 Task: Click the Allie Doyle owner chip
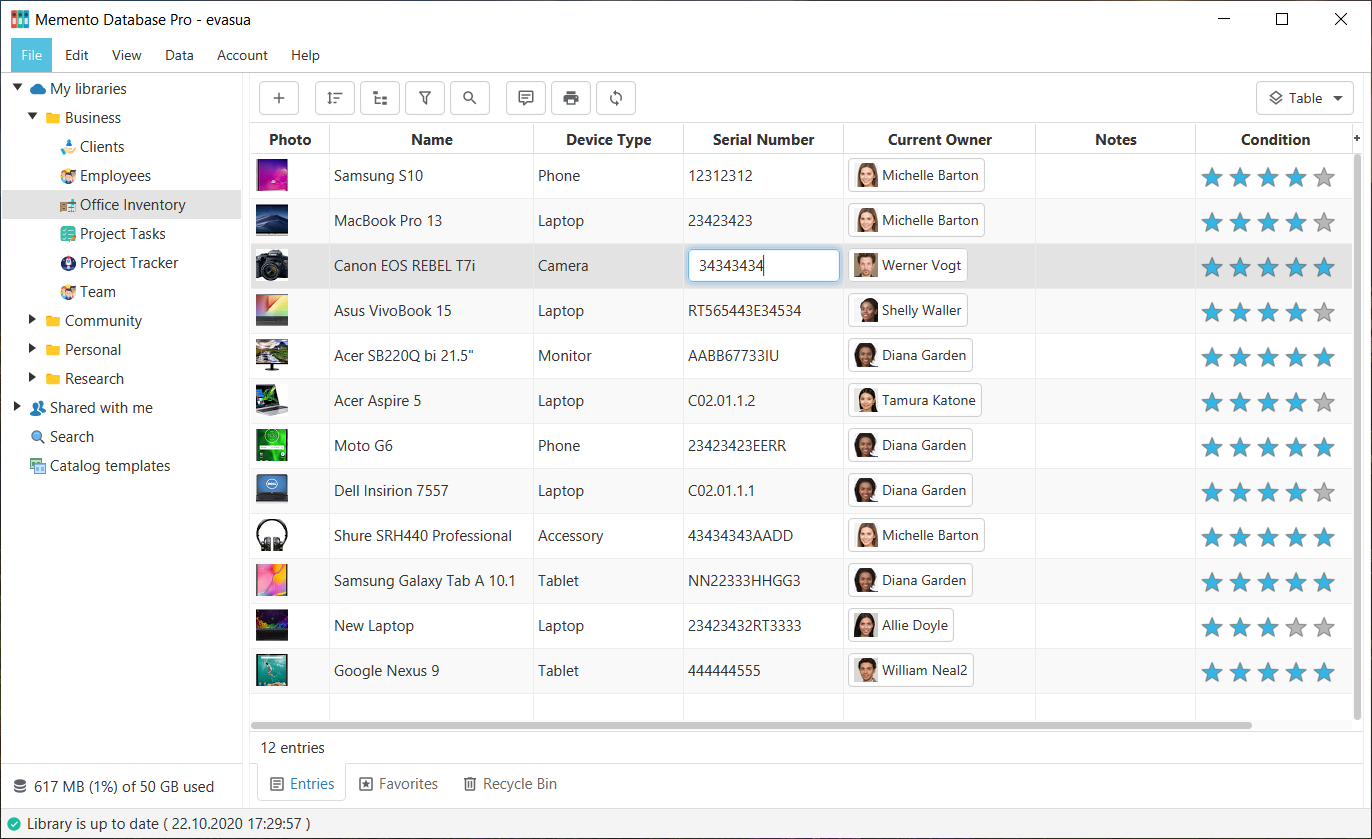point(901,625)
